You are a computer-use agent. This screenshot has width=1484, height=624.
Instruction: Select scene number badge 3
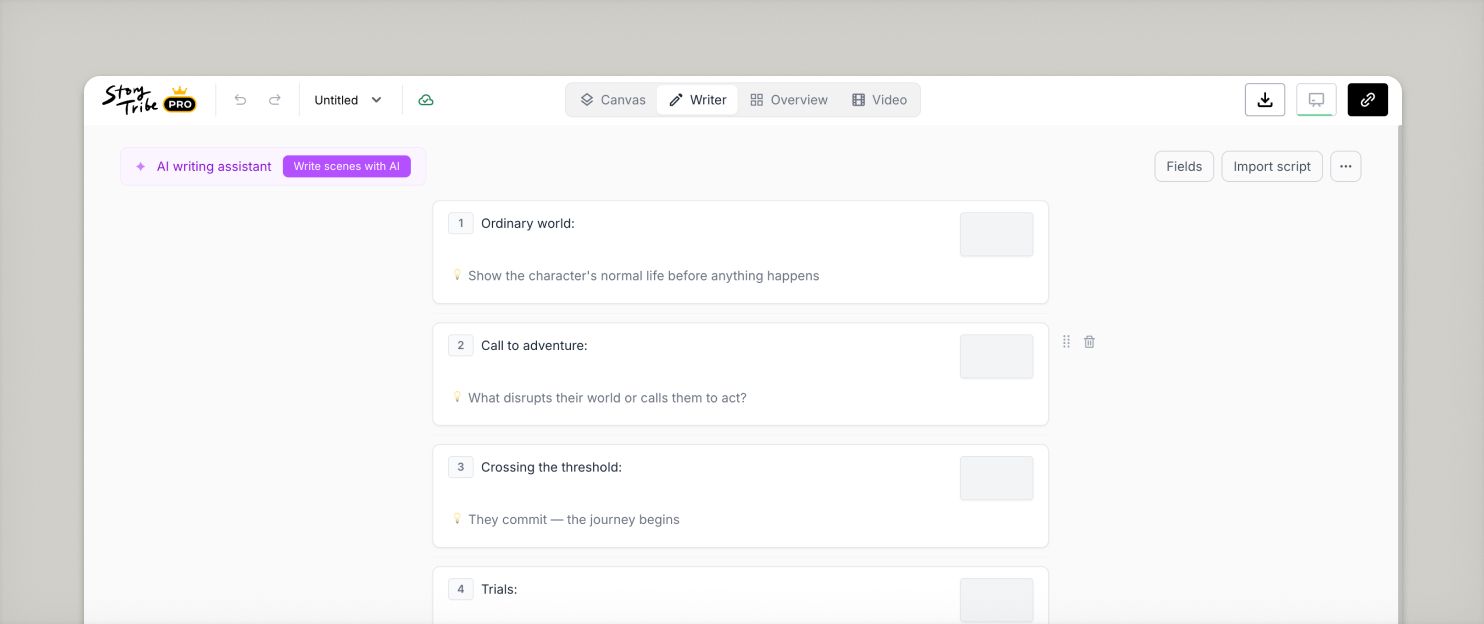[461, 467]
